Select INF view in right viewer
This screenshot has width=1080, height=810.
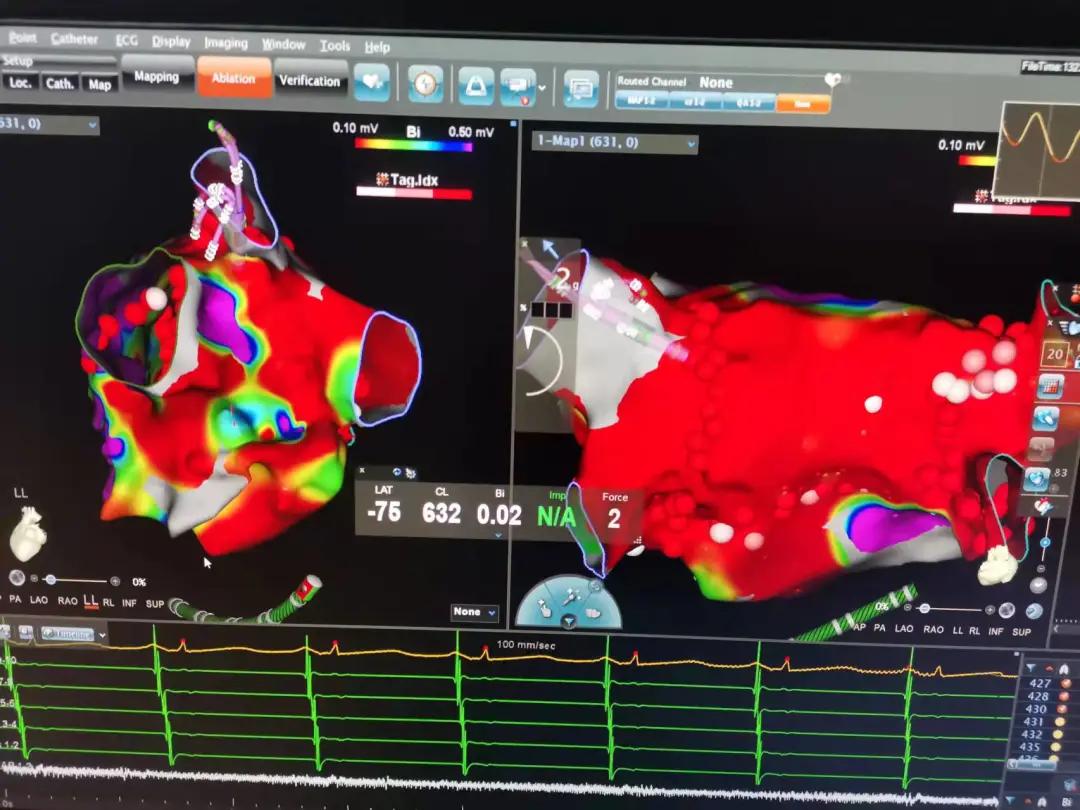996,631
